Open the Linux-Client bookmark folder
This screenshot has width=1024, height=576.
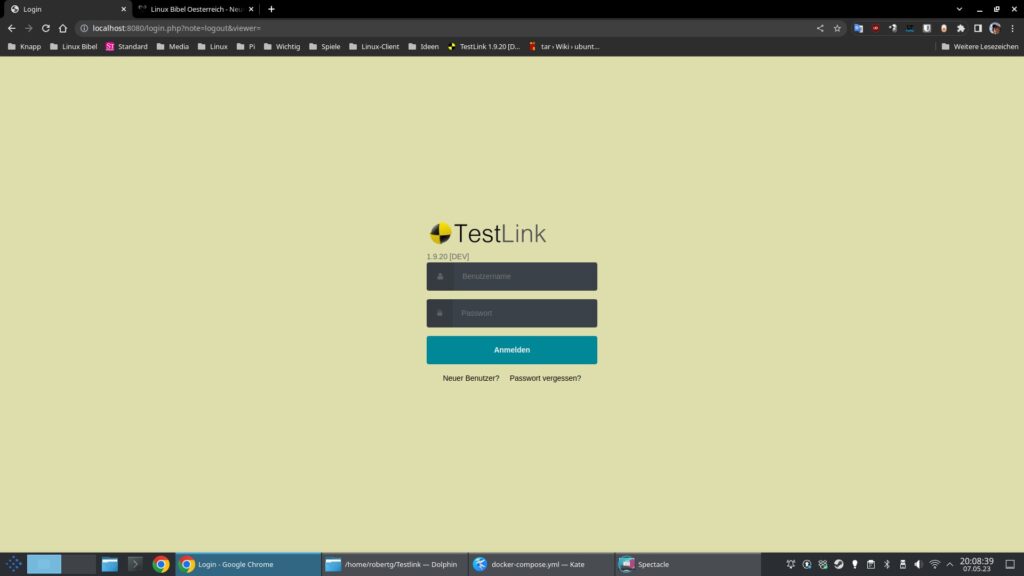pos(374,46)
